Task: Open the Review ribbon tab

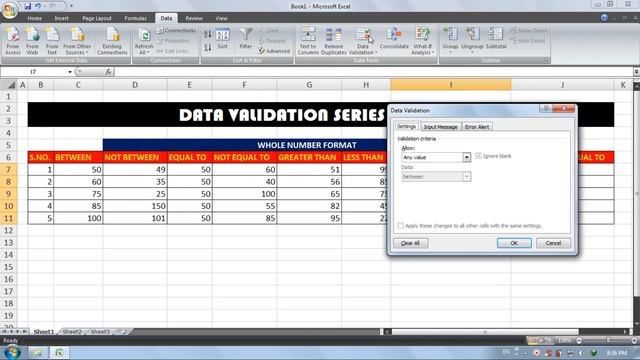Action: pos(194,18)
